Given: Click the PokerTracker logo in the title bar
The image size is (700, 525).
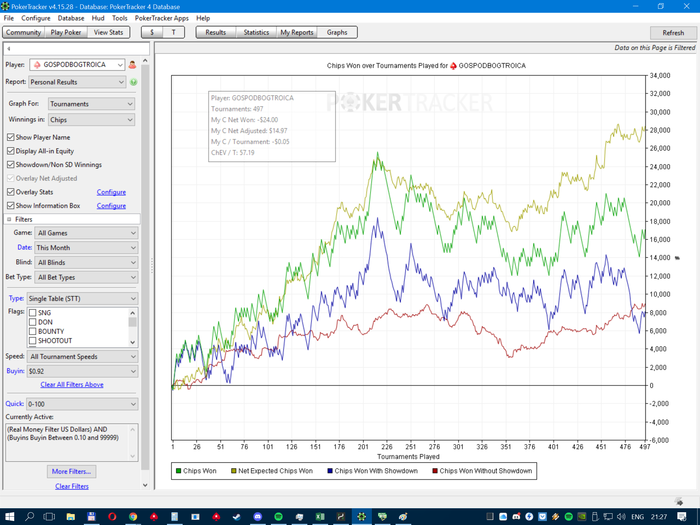Looking at the screenshot, I should (x=5, y=6).
